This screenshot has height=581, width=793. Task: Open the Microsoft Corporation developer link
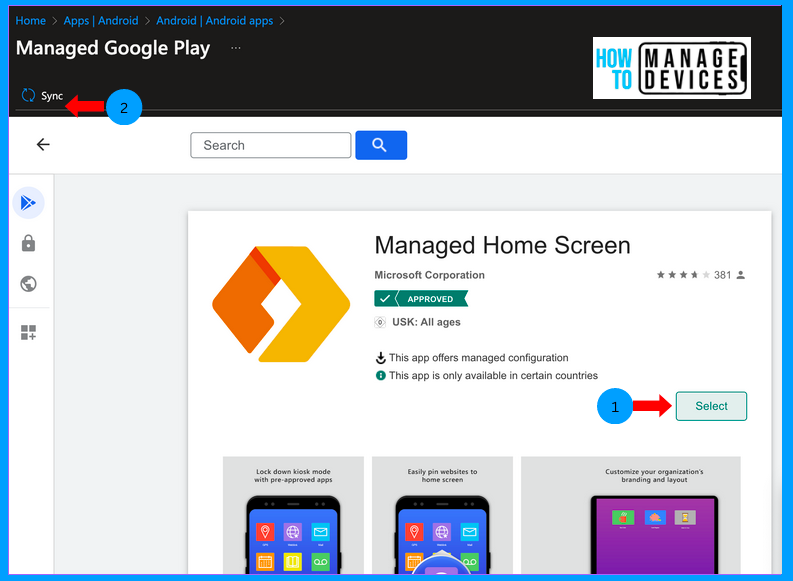429,275
